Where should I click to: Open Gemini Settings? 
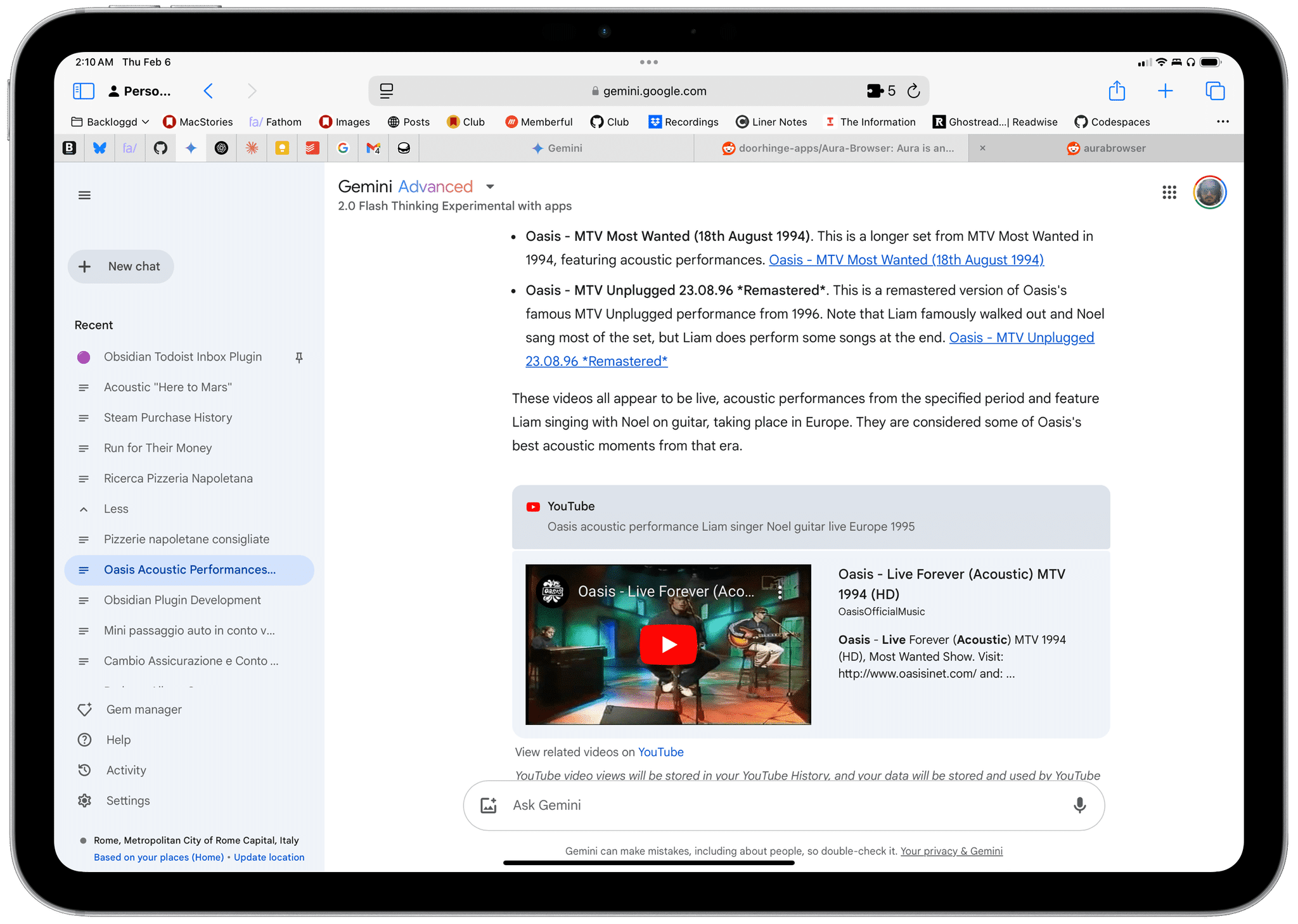tap(113, 801)
